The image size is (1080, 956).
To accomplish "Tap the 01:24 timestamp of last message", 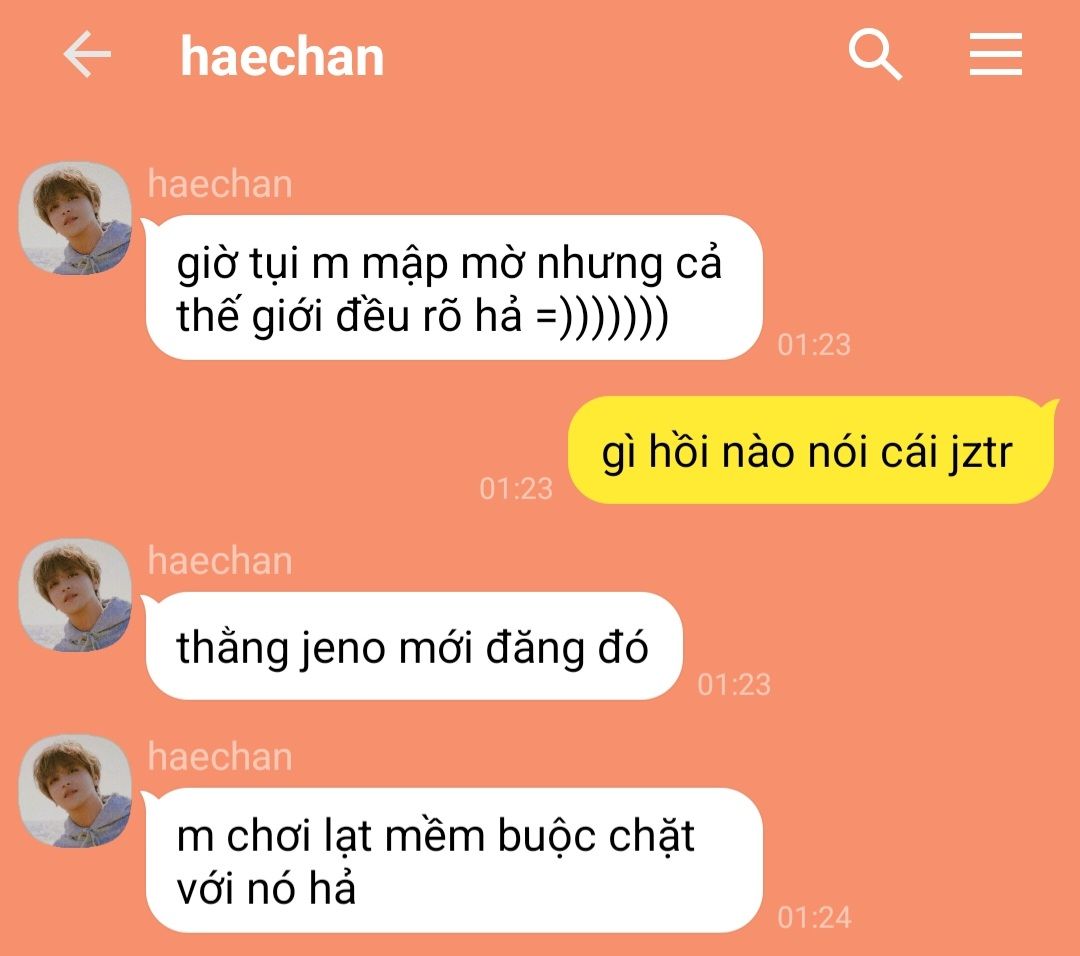I will (814, 917).
